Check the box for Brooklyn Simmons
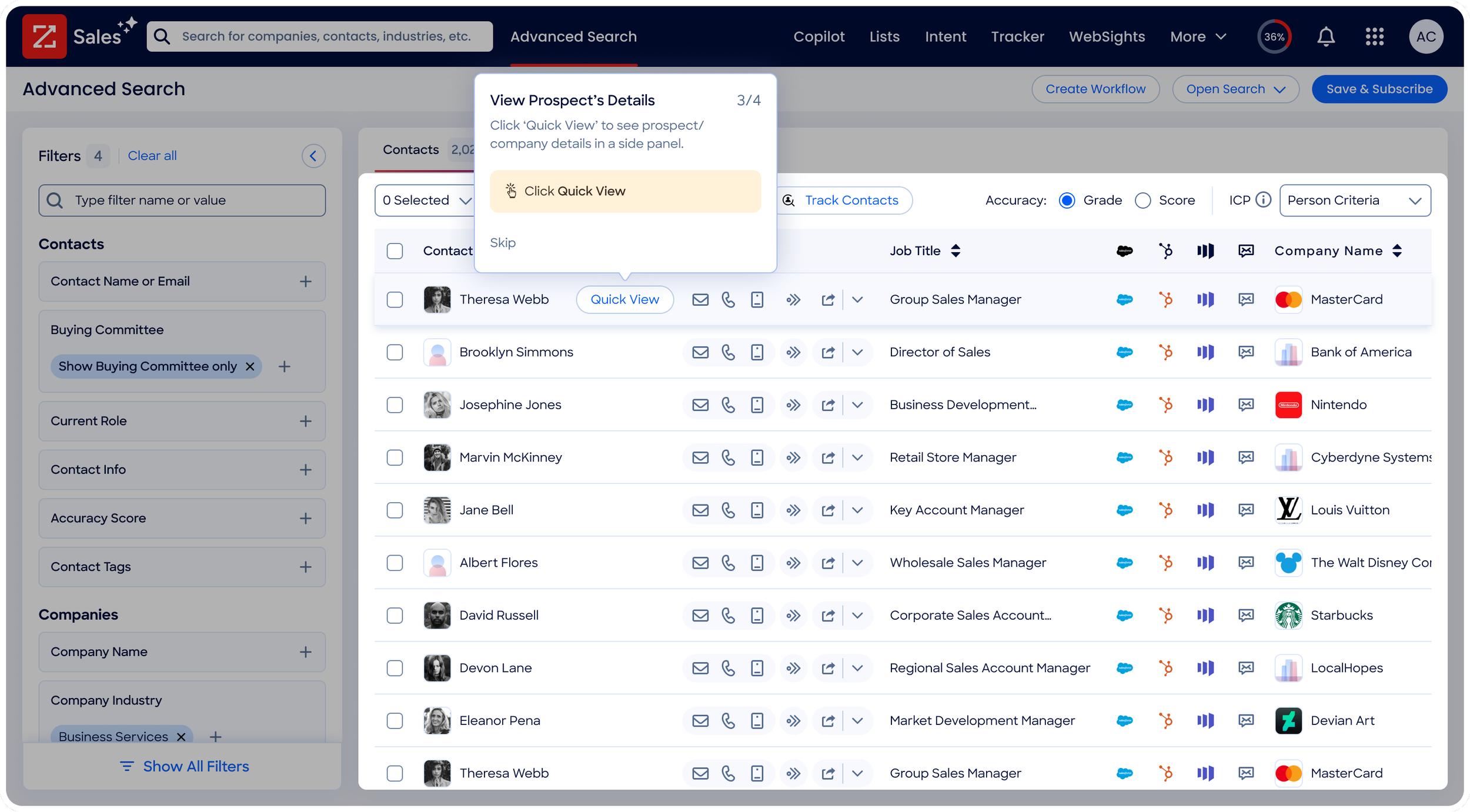Viewport: 1470px width, 812px height. 395,352
